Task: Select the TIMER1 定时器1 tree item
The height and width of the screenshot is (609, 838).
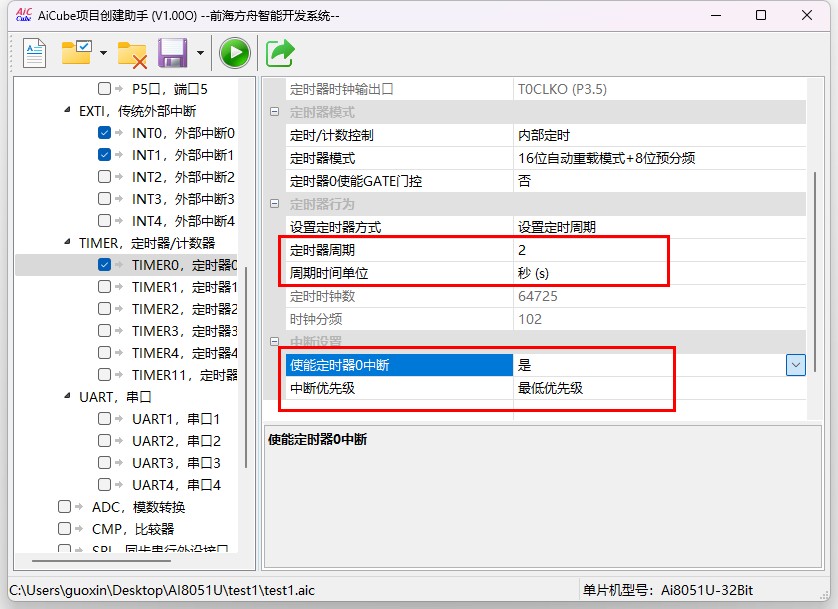Action: tap(184, 287)
